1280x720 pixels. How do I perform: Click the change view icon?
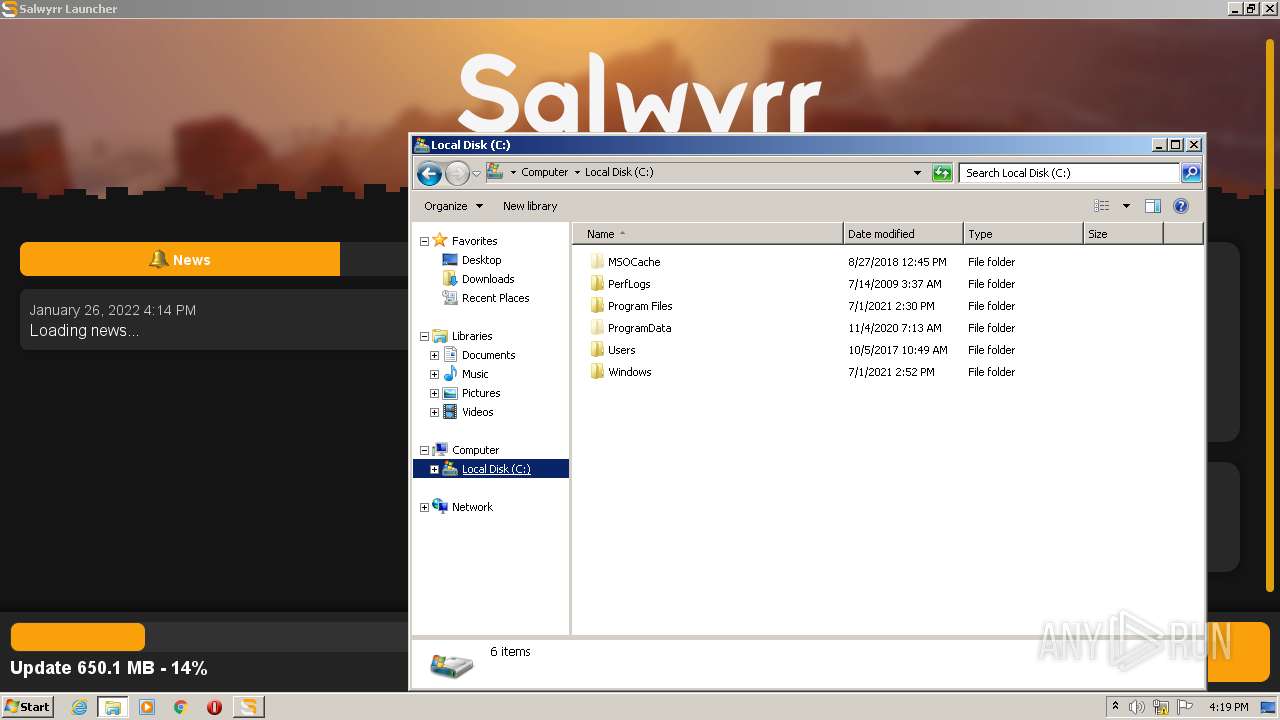[x=1101, y=206]
